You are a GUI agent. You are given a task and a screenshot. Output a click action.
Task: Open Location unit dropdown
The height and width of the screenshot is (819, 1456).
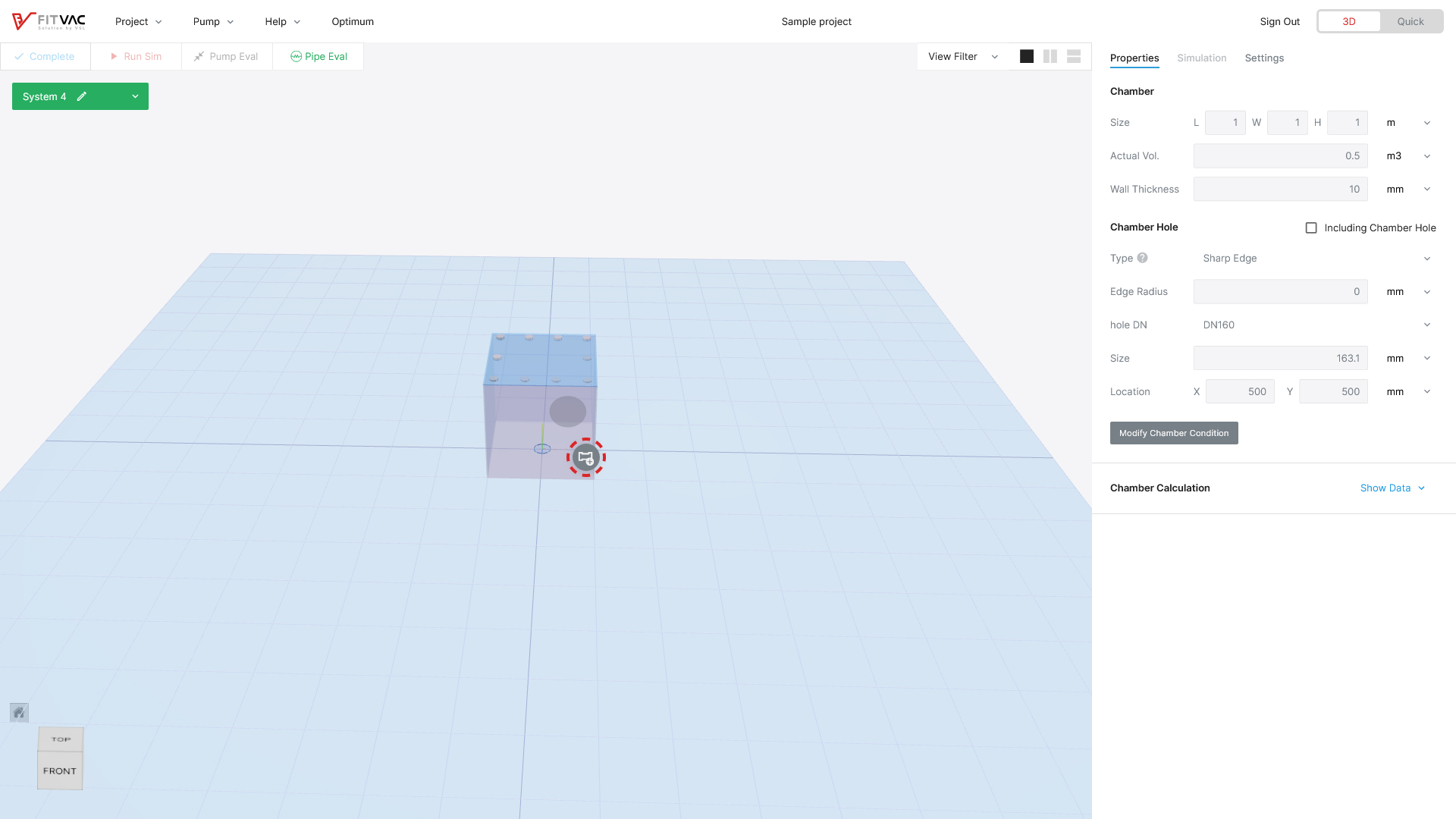[x=1407, y=391]
